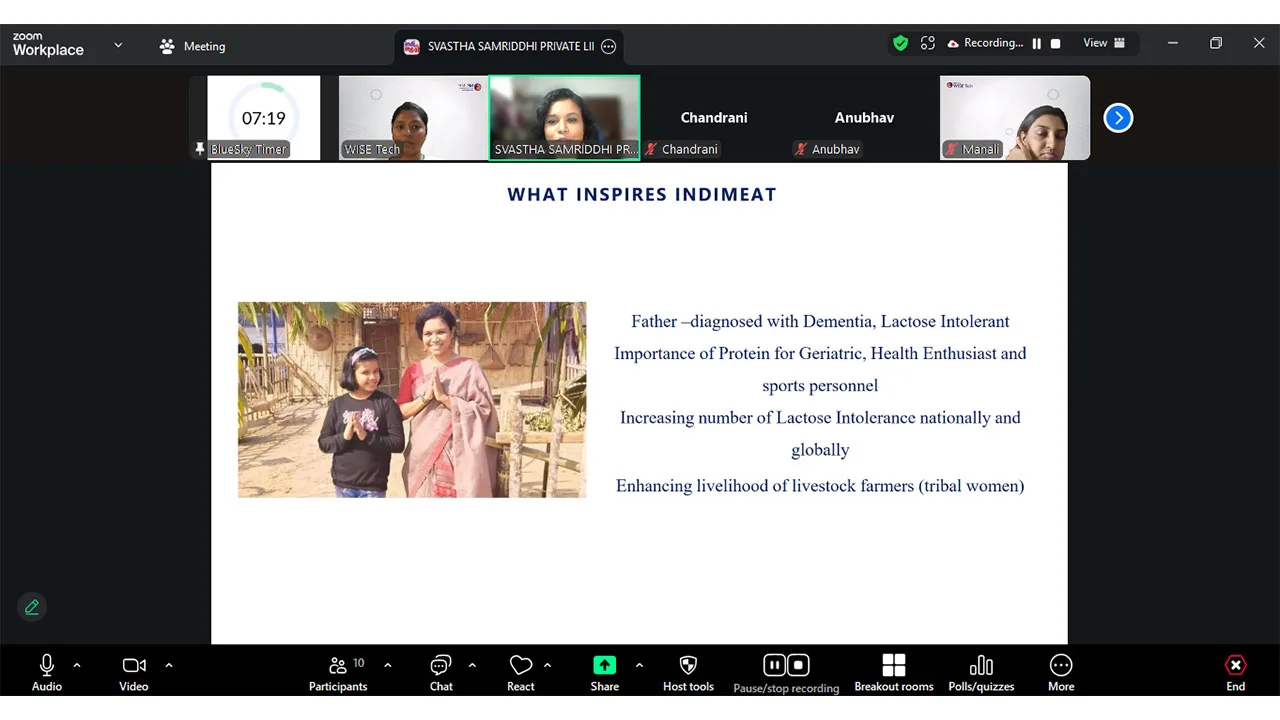Stop the recording in bottom toolbar
The width and height of the screenshot is (1280, 720).
(x=798, y=665)
